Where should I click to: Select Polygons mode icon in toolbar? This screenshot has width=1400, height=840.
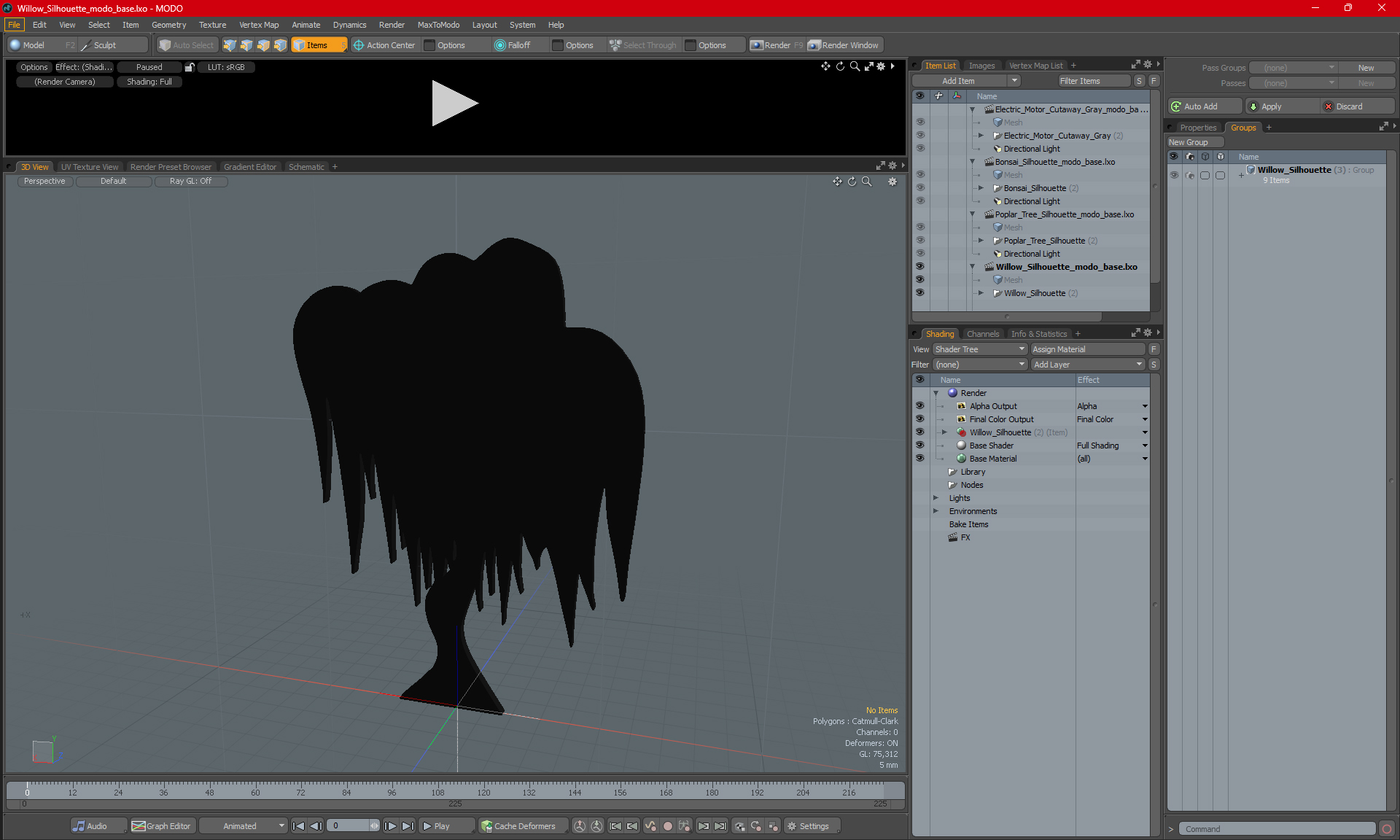coord(263,45)
